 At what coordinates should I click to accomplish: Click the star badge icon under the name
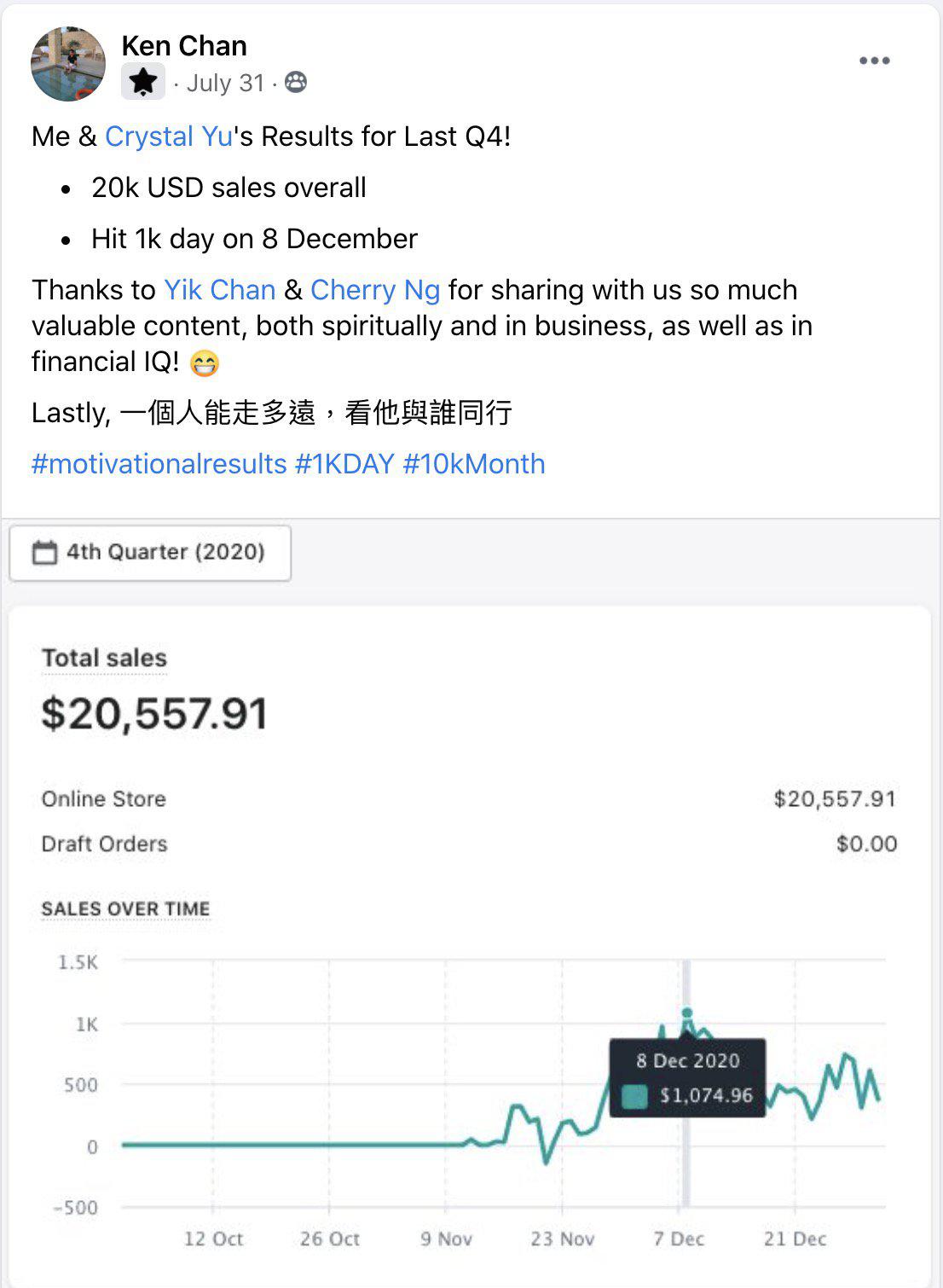point(143,83)
